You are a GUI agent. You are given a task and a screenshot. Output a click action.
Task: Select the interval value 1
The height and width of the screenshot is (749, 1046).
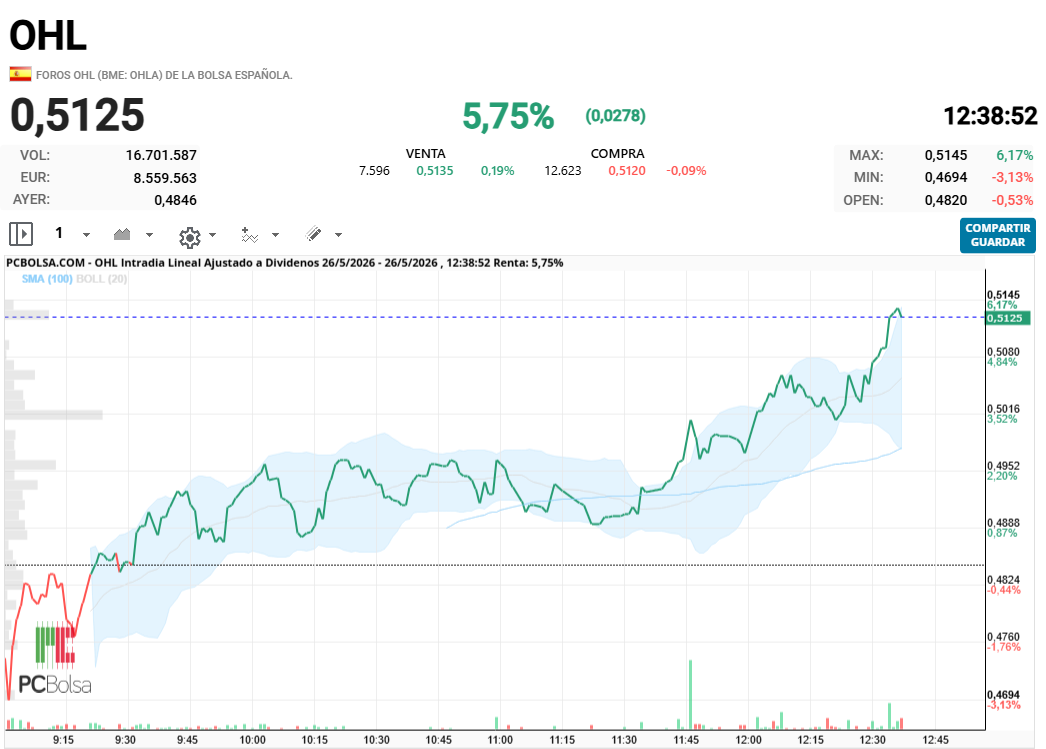(59, 233)
